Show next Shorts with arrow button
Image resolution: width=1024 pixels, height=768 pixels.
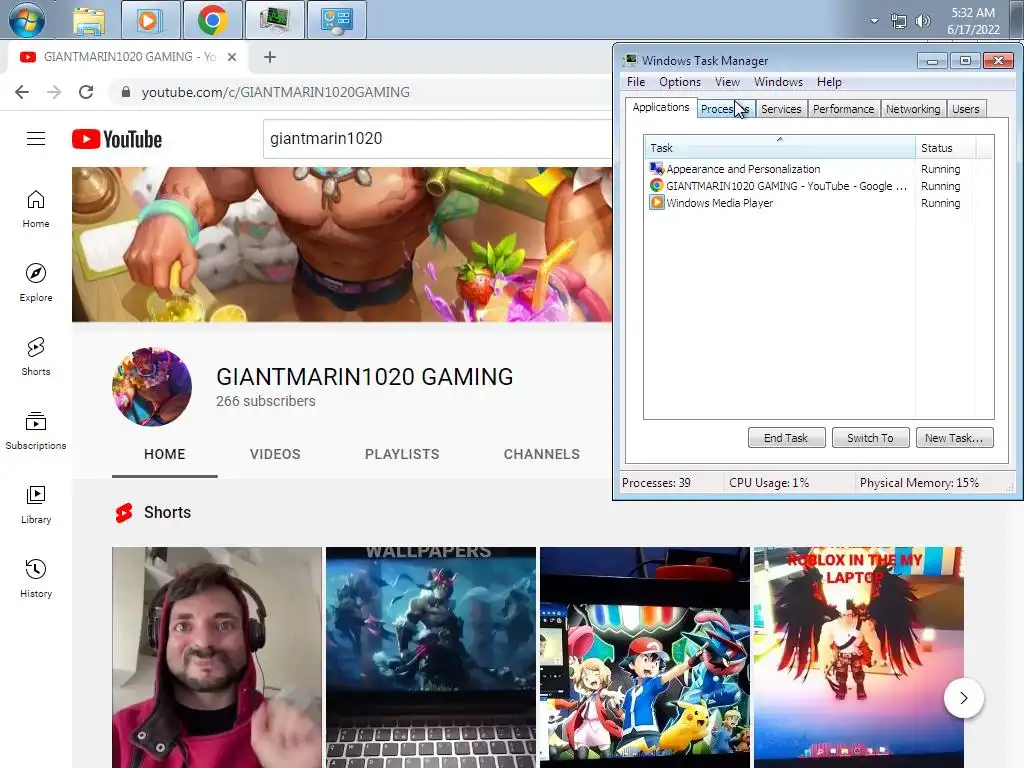pyautogui.click(x=964, y=698)
